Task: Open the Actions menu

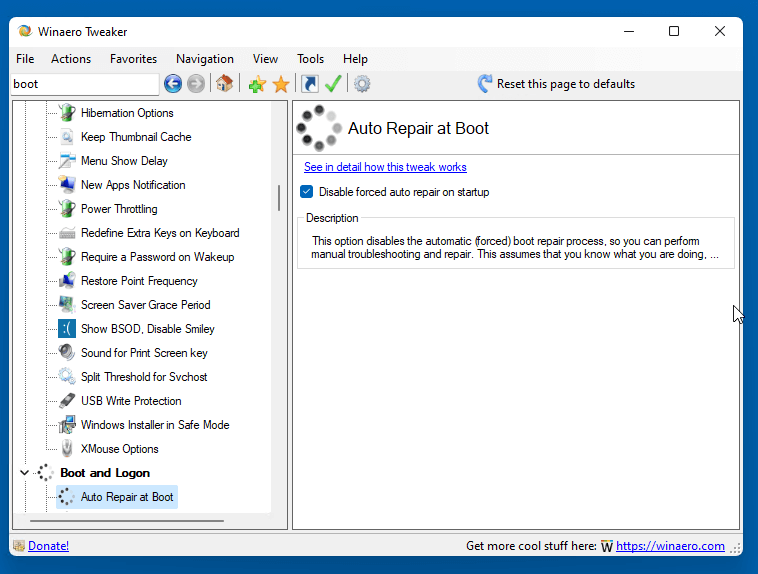Action: (71, 59)
